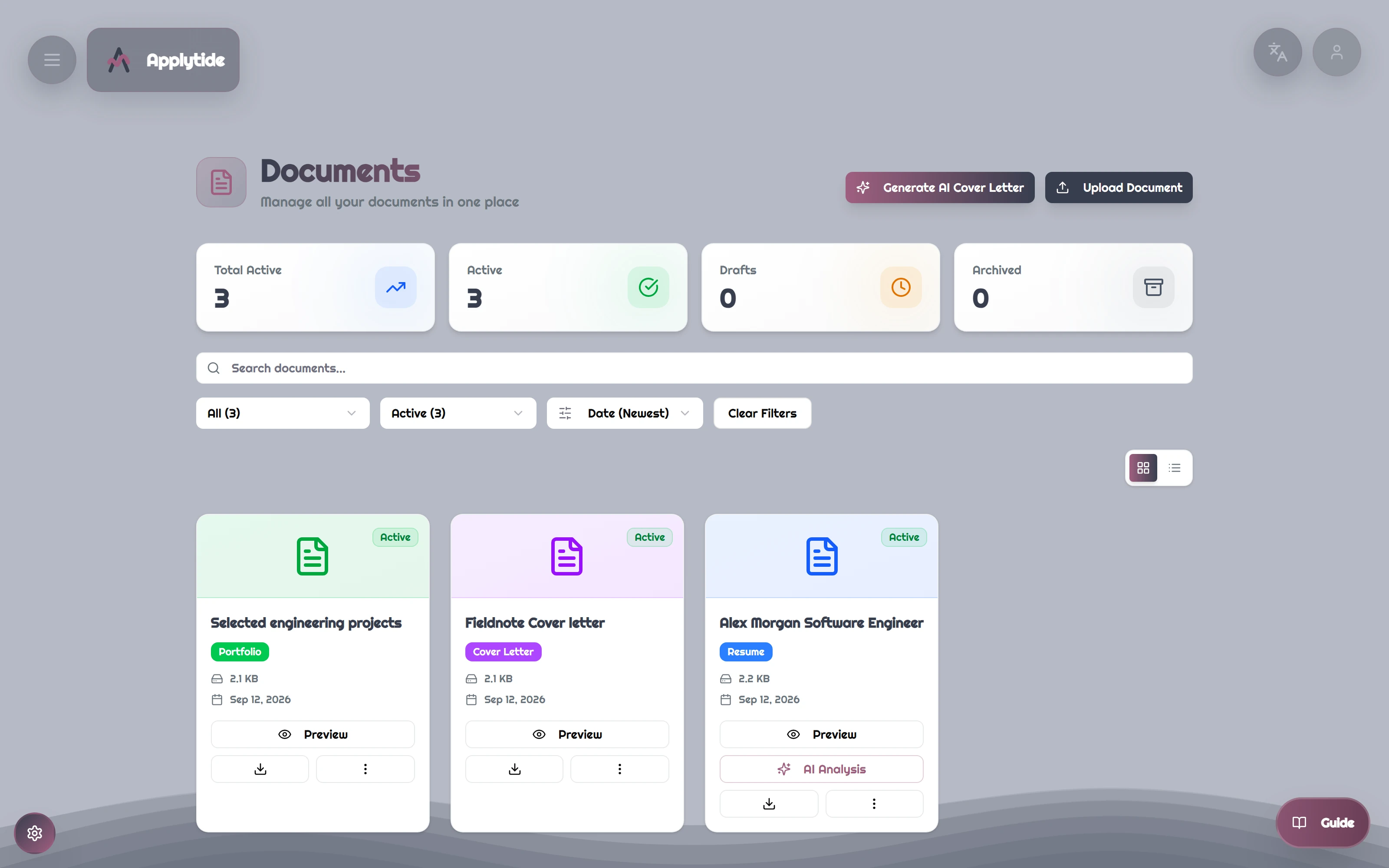
Task: Click the Alex Morgan Software Engineer title
Action: pyautogui.click(x=821, y=623)
